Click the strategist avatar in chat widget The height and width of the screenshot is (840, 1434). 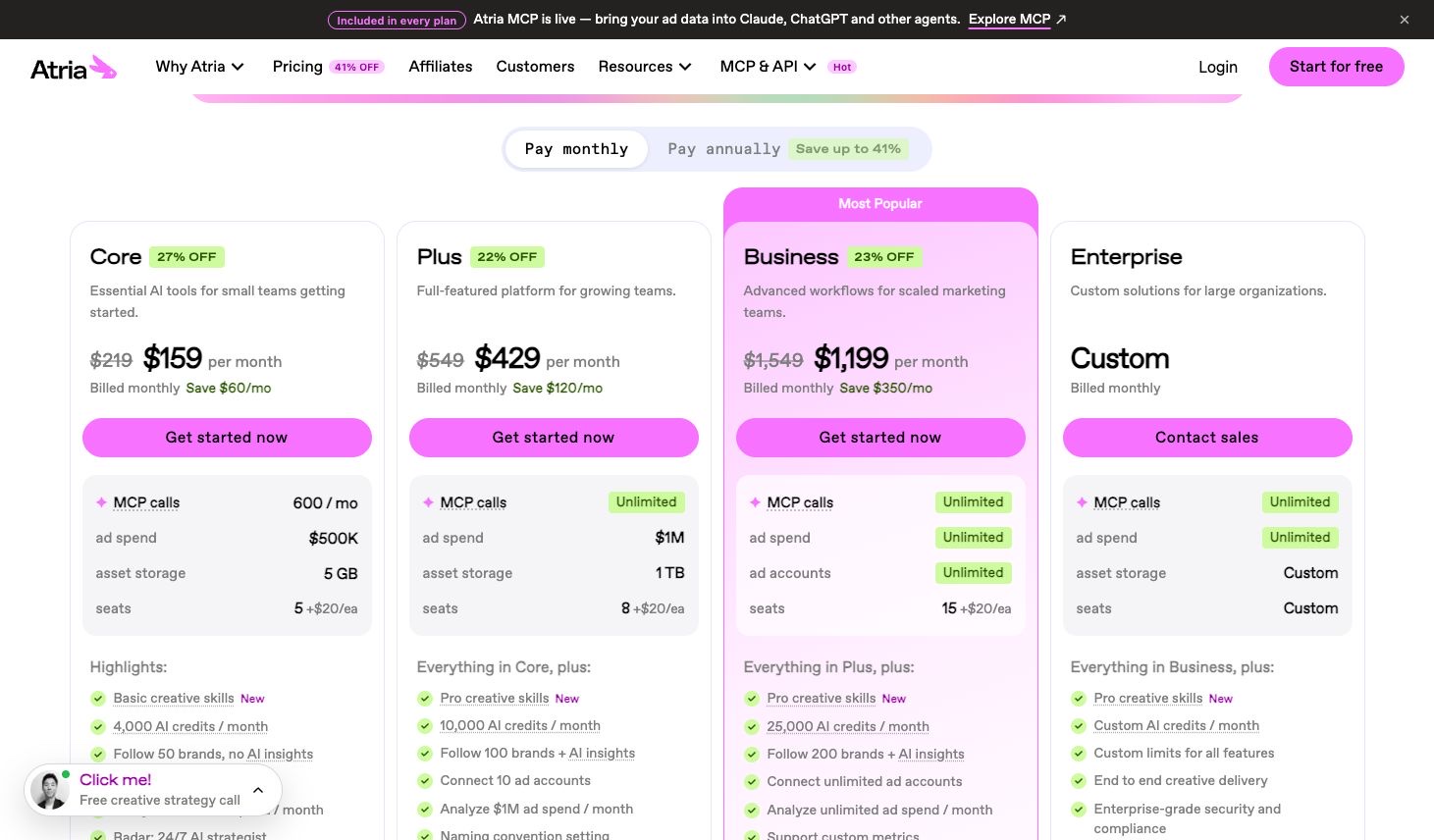click(50, 790)
